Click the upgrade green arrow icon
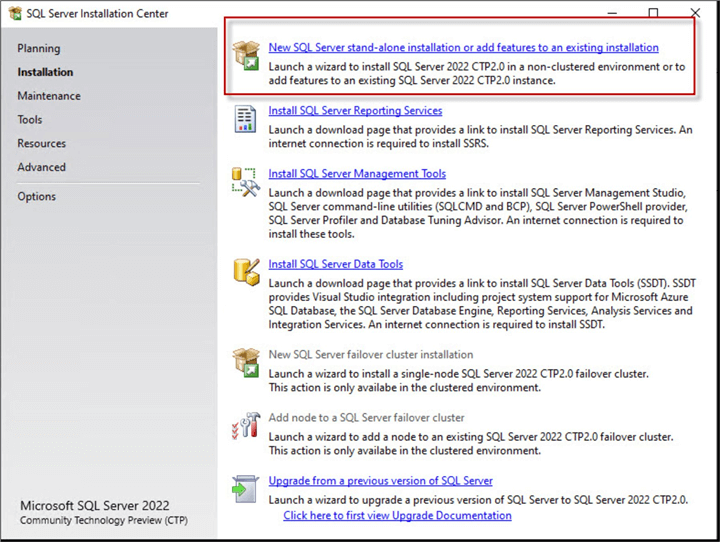Image resolution: width=720 pixels, height=542 pixels. tap(245, 489)
